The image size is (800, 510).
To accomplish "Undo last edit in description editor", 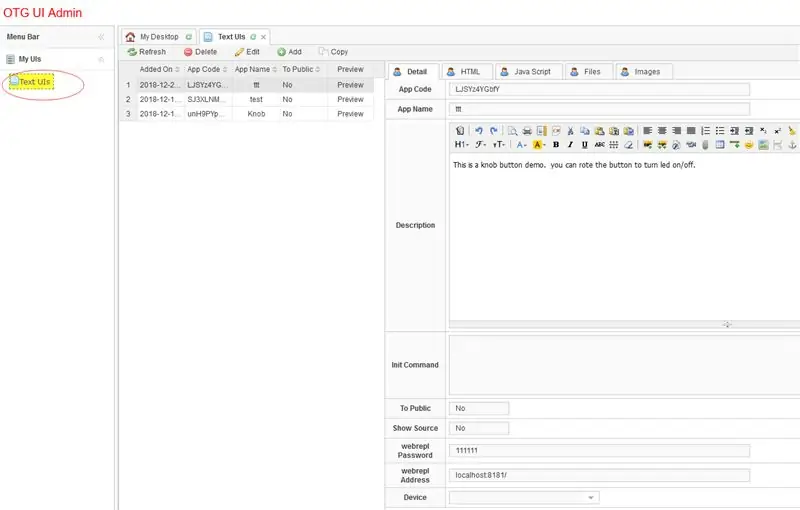I will (479, 131).
